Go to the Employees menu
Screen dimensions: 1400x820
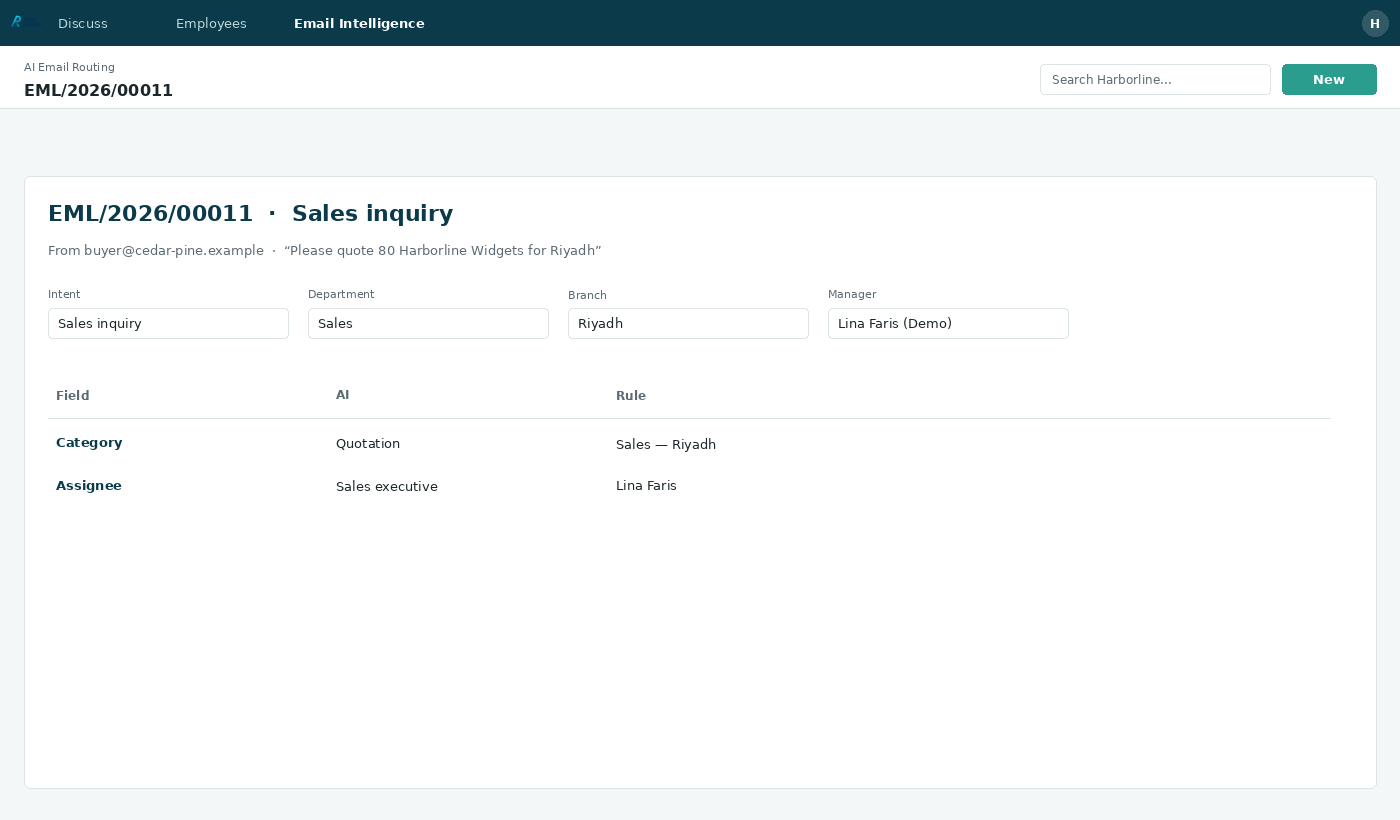pos(211,23)
